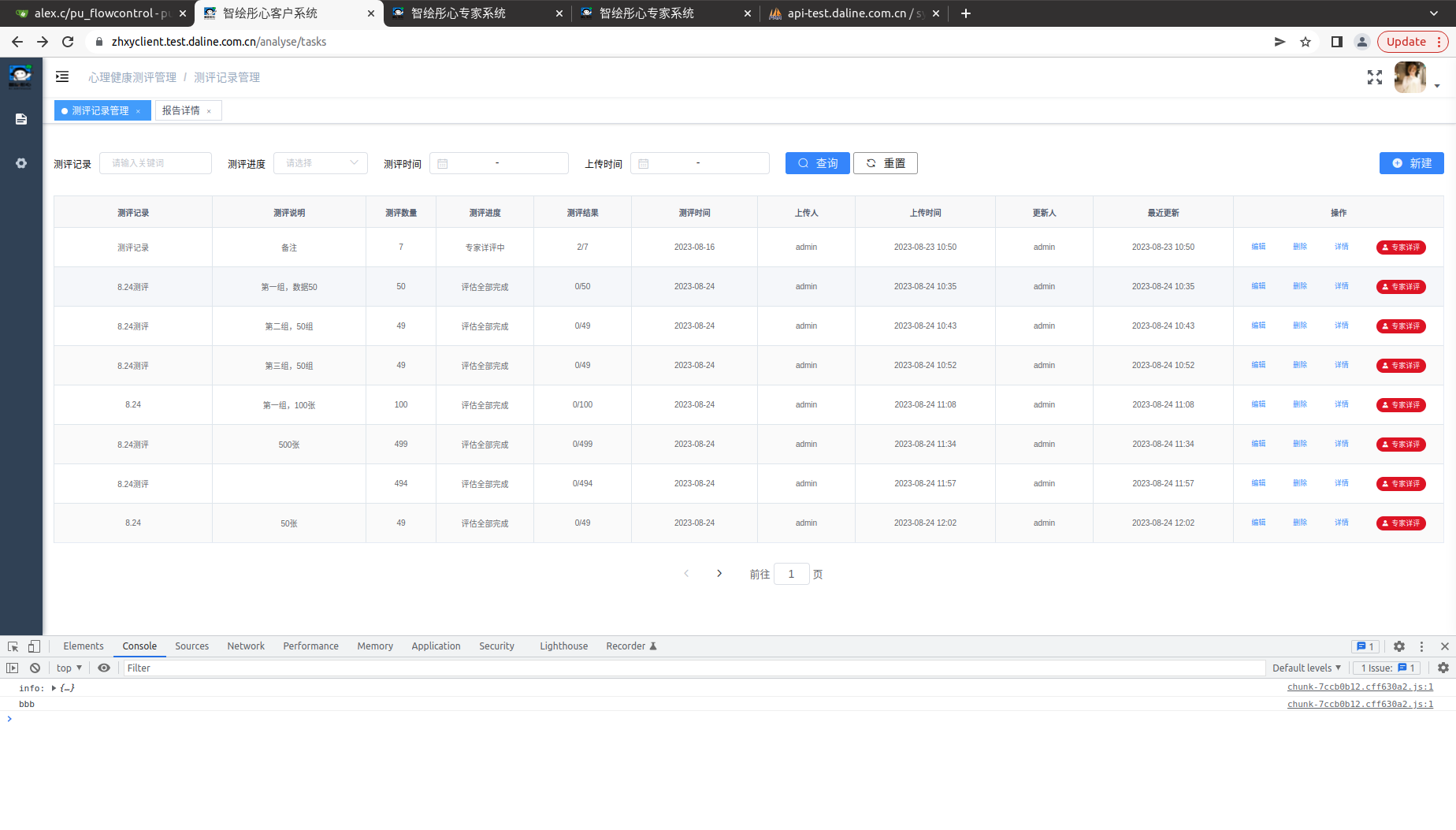Open the user avatar menu
This screenshot has width=1456, height=830.
click(x=1410, y=77)
